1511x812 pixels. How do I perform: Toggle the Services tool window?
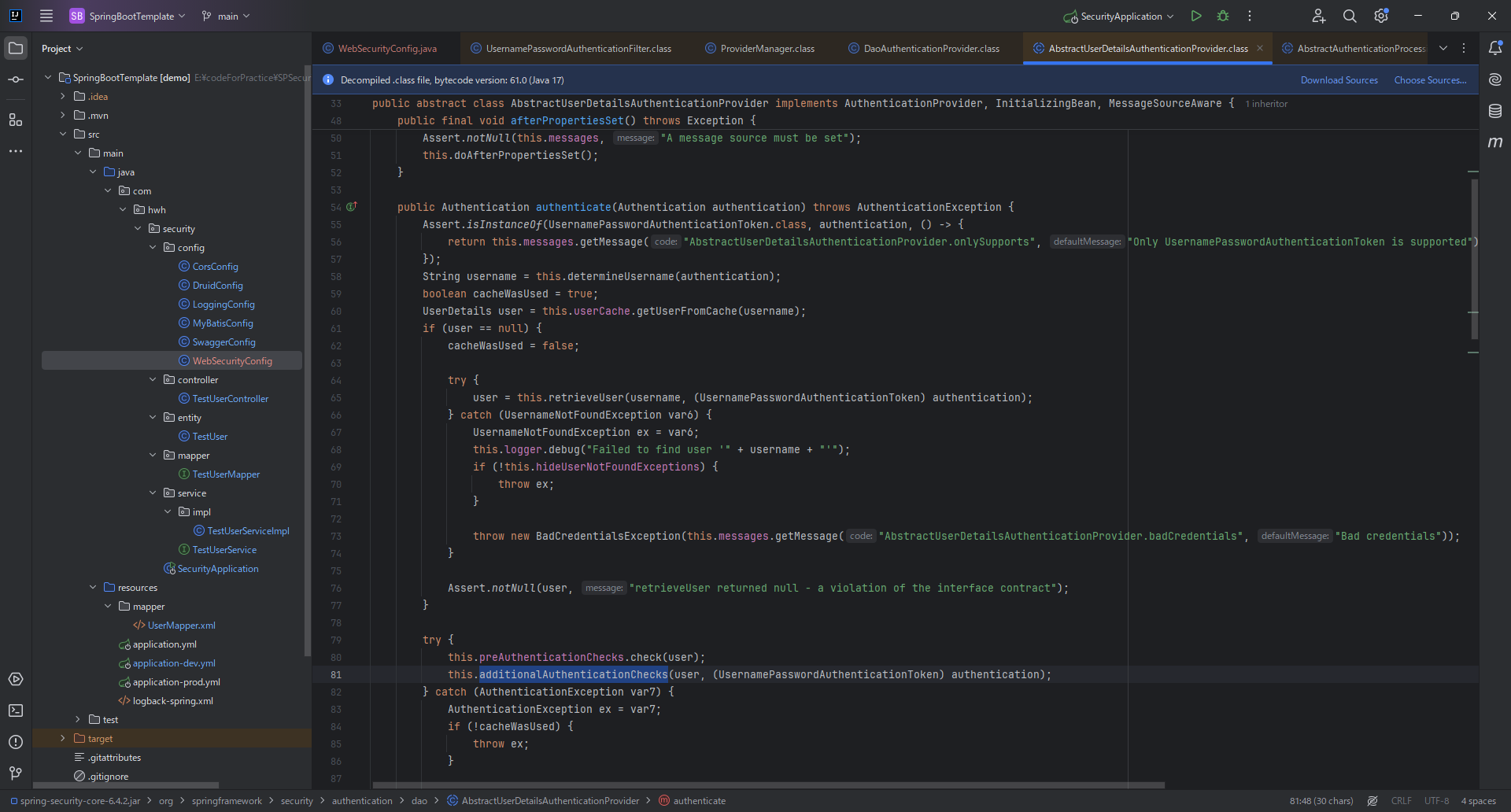pyautogui.click(x=16, y=679)
